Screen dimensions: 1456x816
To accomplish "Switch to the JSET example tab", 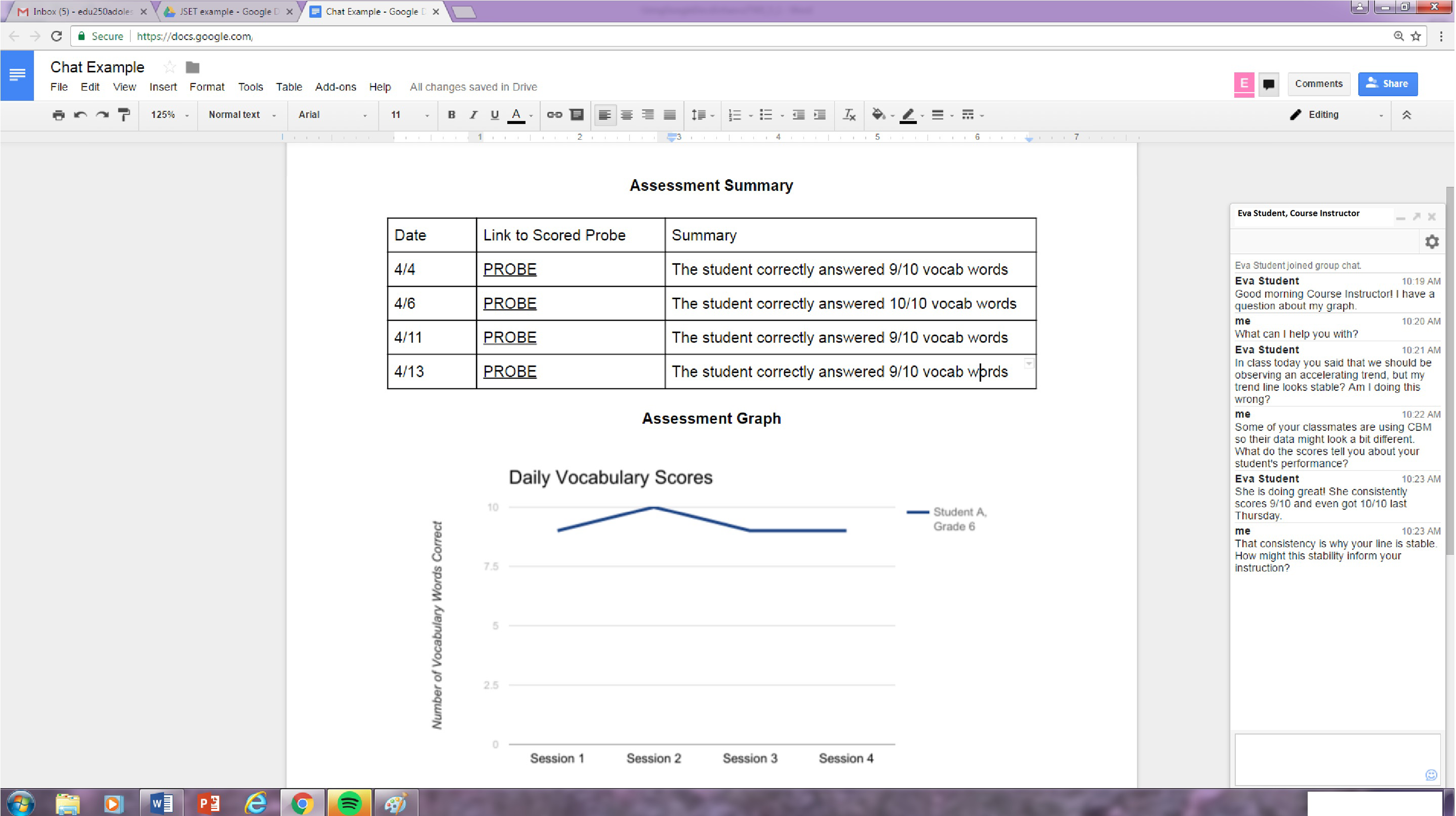I will 228,11.
